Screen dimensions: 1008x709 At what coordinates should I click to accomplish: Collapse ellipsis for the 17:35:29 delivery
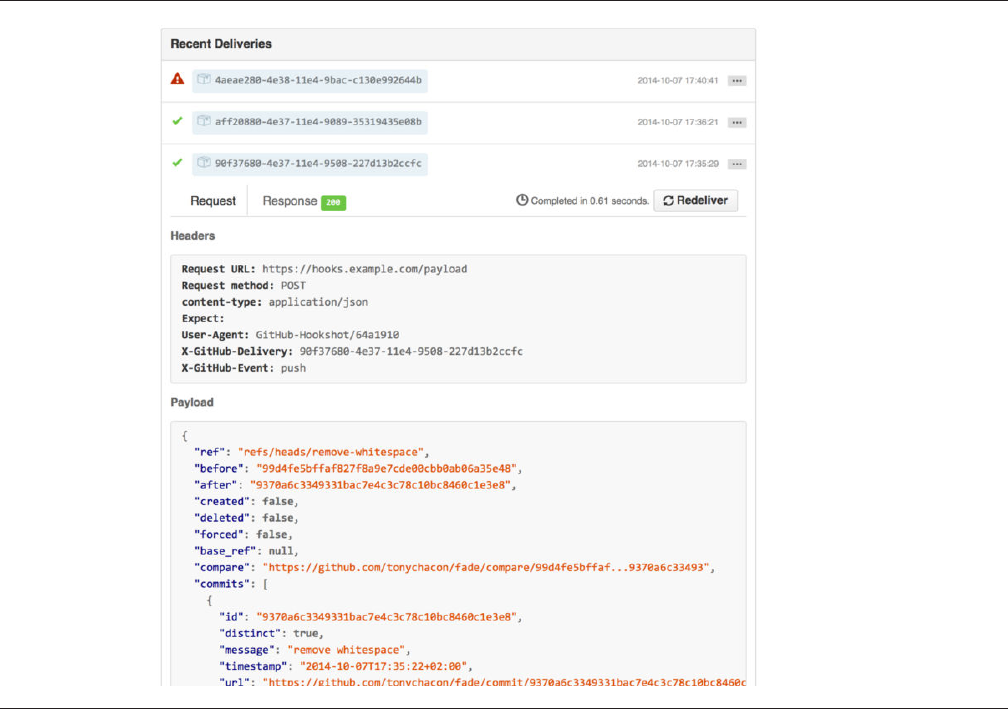click(737, 164)
